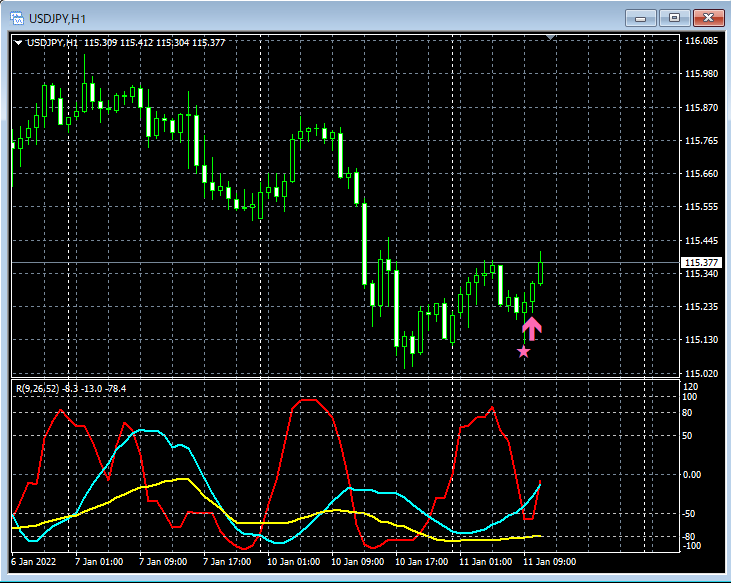The image size is (731, 583).
Task: Click the 115.870 price scale label
Action: (x=701, y=108)
